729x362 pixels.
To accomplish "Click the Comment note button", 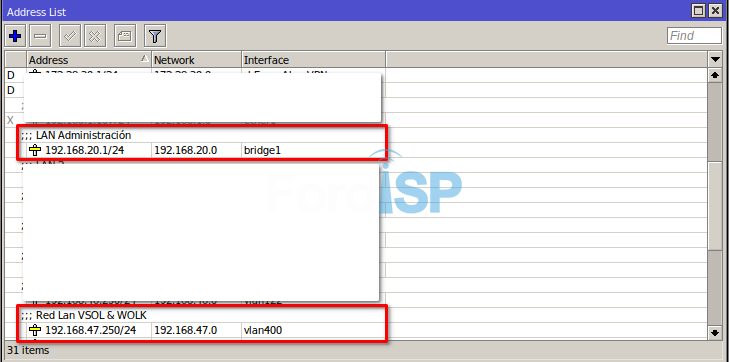I will click(125, 36).
